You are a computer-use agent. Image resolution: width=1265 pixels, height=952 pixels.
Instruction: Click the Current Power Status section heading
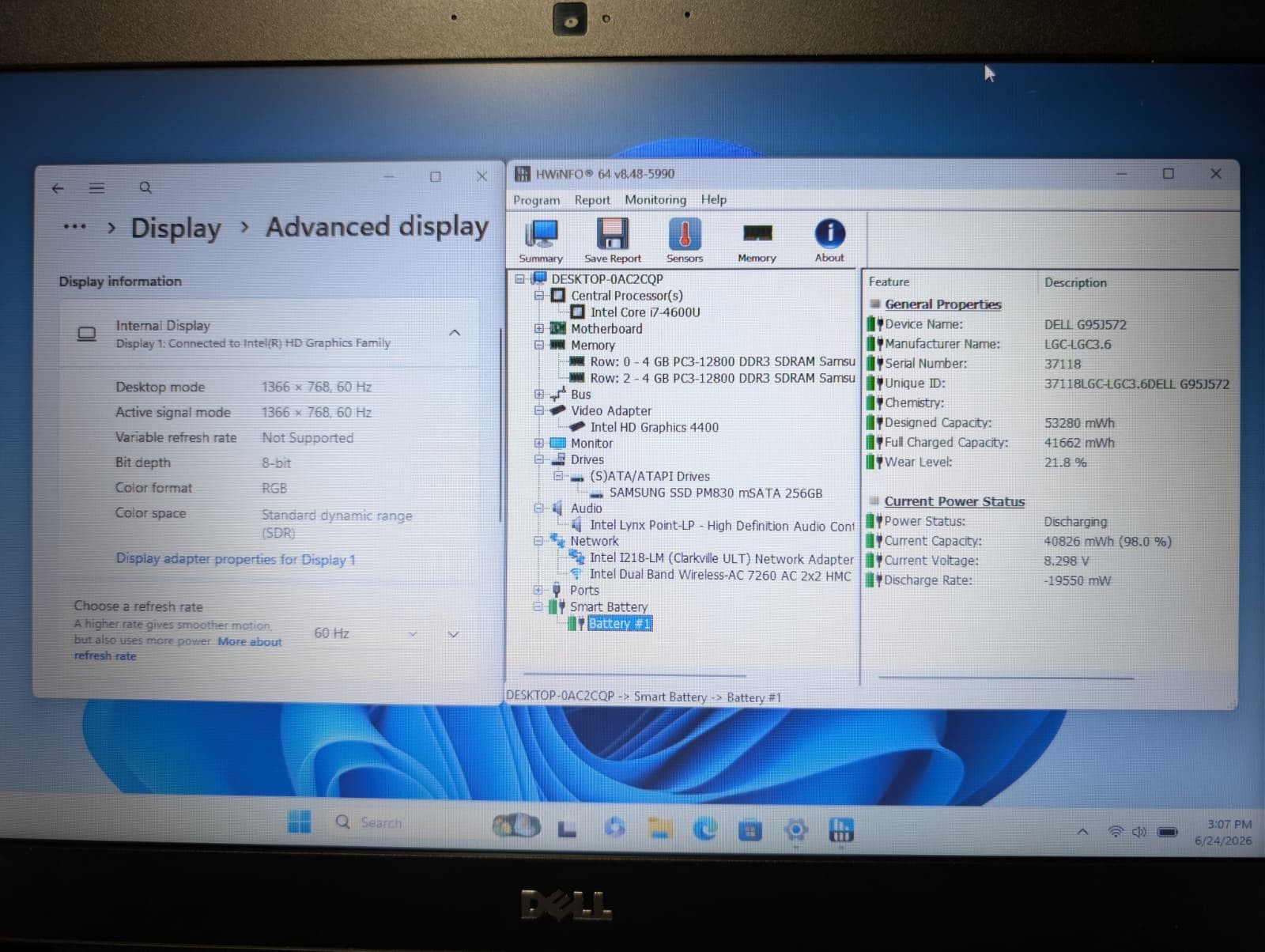pyautogui.click(x=954, y=501)
